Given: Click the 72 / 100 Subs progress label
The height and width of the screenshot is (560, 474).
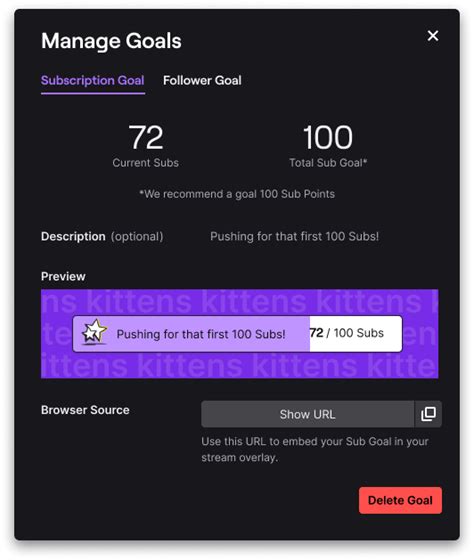Looking at the screenshot, I should [x=346, y=333].
